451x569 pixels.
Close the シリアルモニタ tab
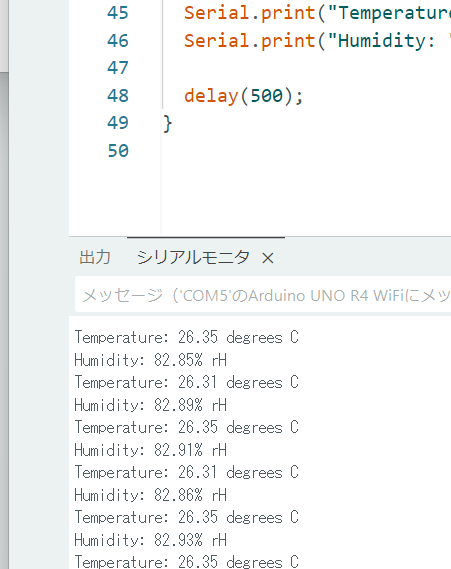coord(268,258)
